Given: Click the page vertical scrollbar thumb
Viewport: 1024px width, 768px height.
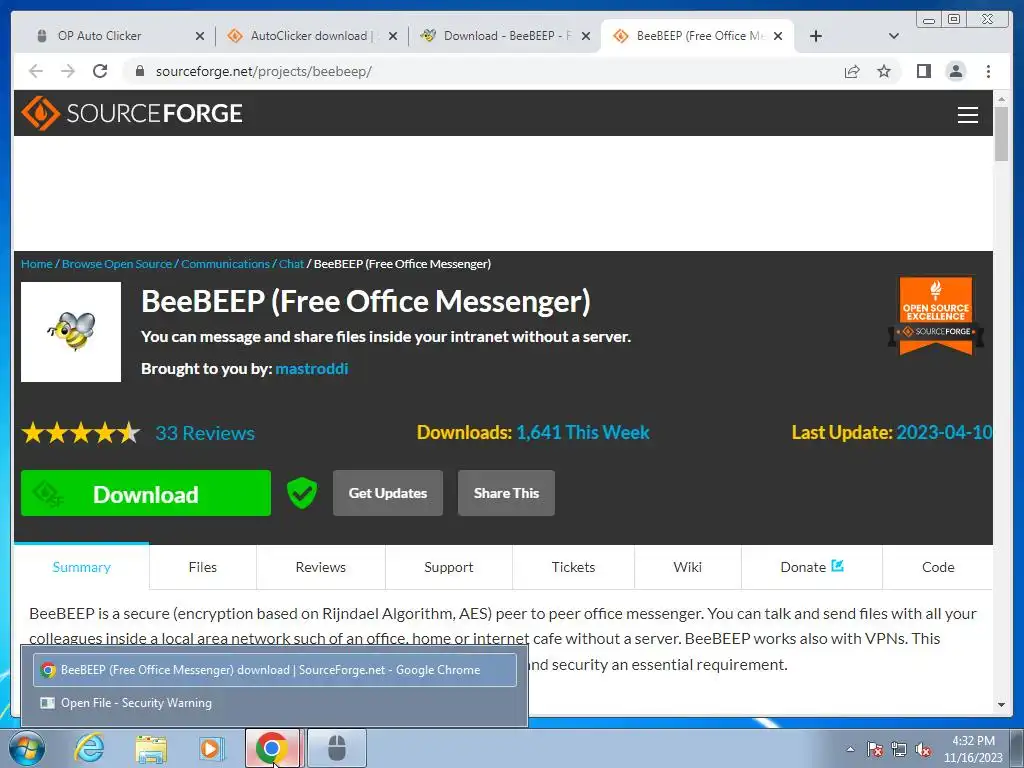Looking at the screenshot, I should (x=1001, y=134).
